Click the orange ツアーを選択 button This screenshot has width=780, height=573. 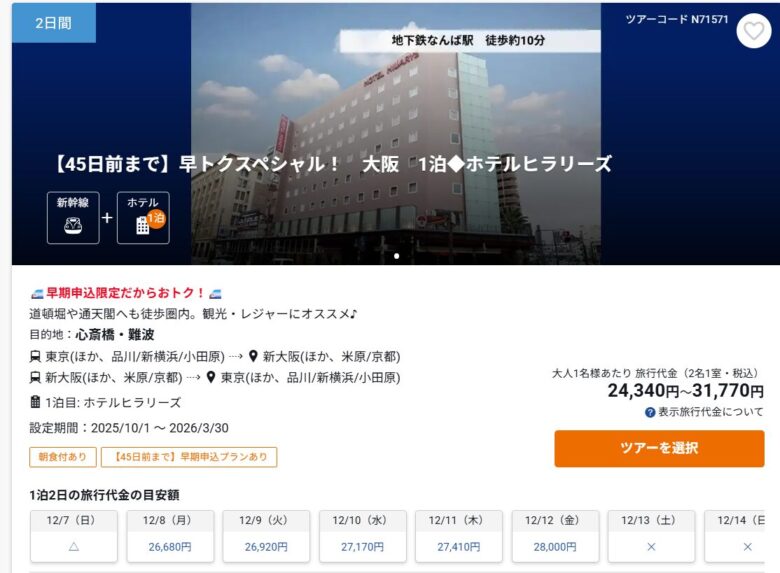point(659,448)
